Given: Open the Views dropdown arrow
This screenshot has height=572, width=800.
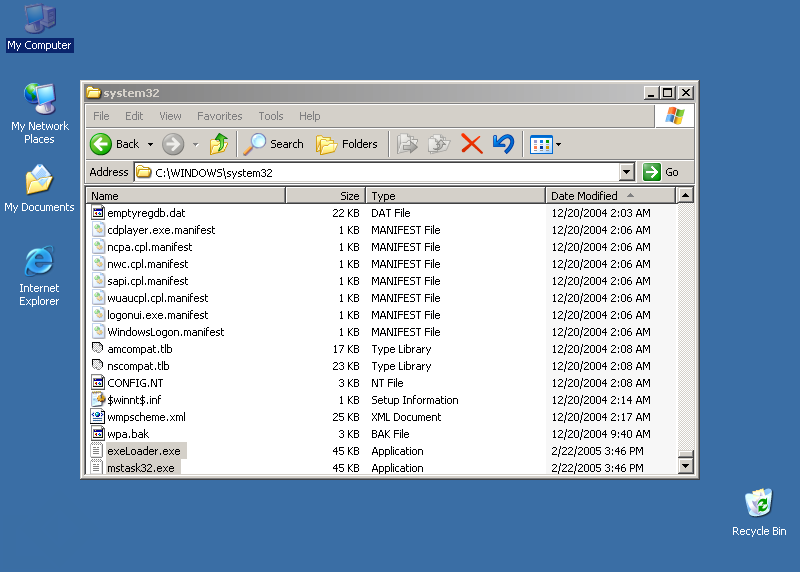Looking at the screenshot, I should (559, 145).
